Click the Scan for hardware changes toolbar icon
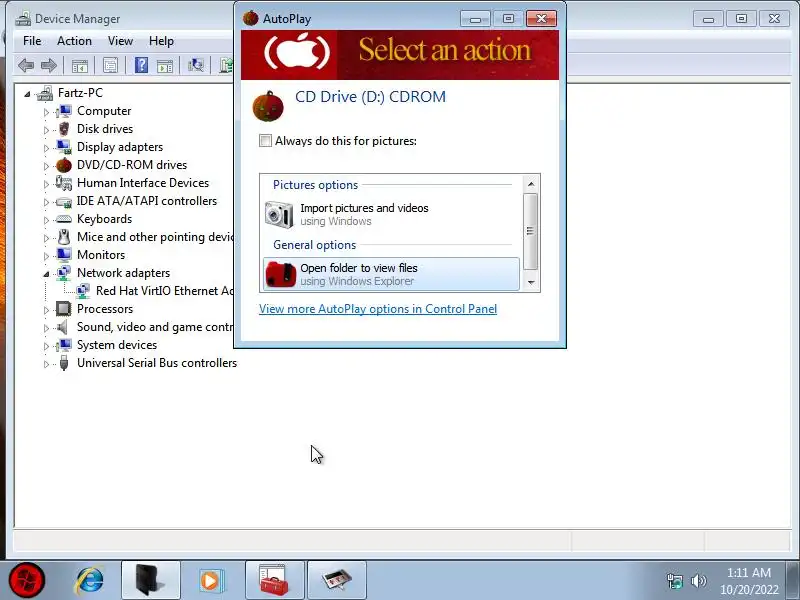Viewport: 800px width, 600px height. pos(195,65)
